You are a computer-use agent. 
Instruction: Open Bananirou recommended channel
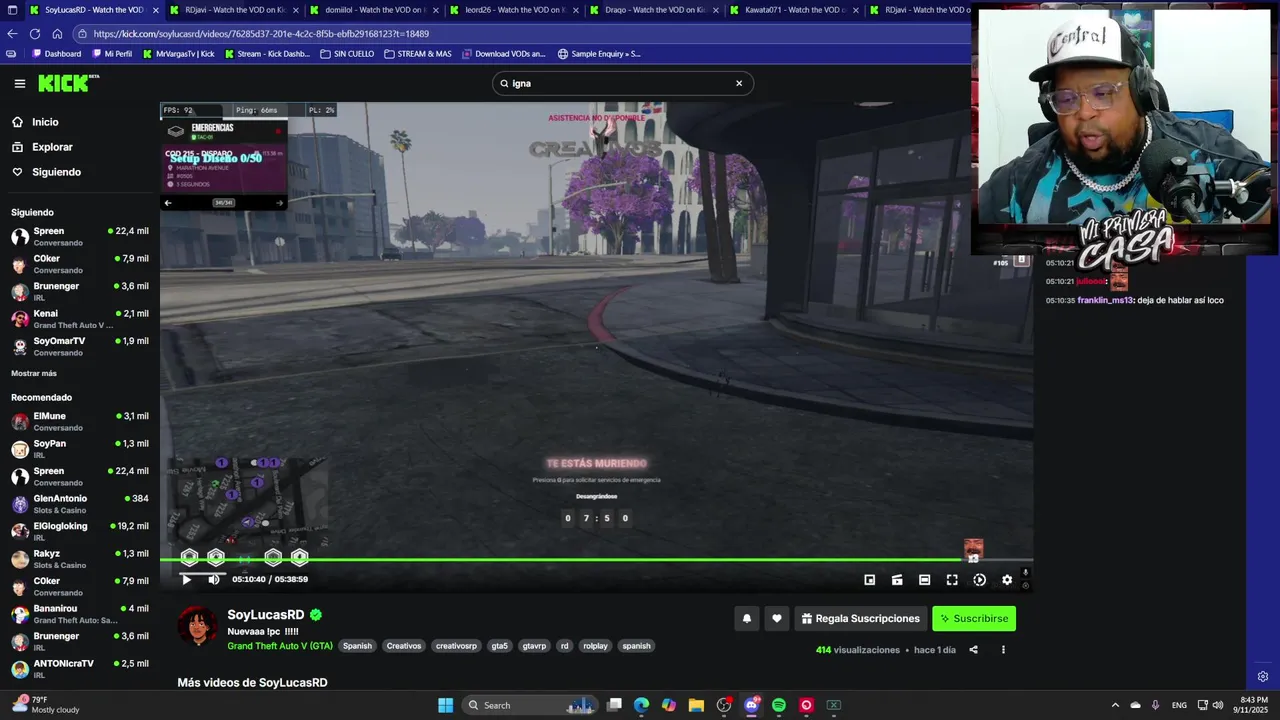(80, 614)
